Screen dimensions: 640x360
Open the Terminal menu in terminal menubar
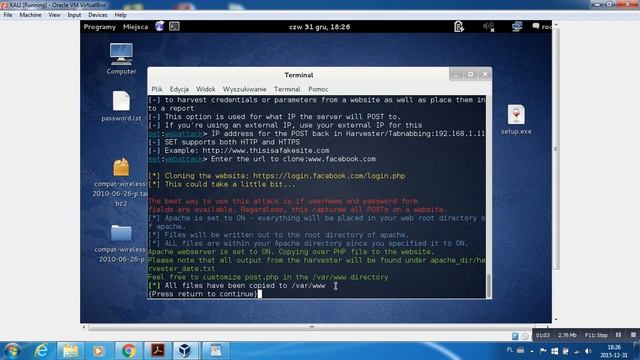pyautogui.click(x=287, y=89)
